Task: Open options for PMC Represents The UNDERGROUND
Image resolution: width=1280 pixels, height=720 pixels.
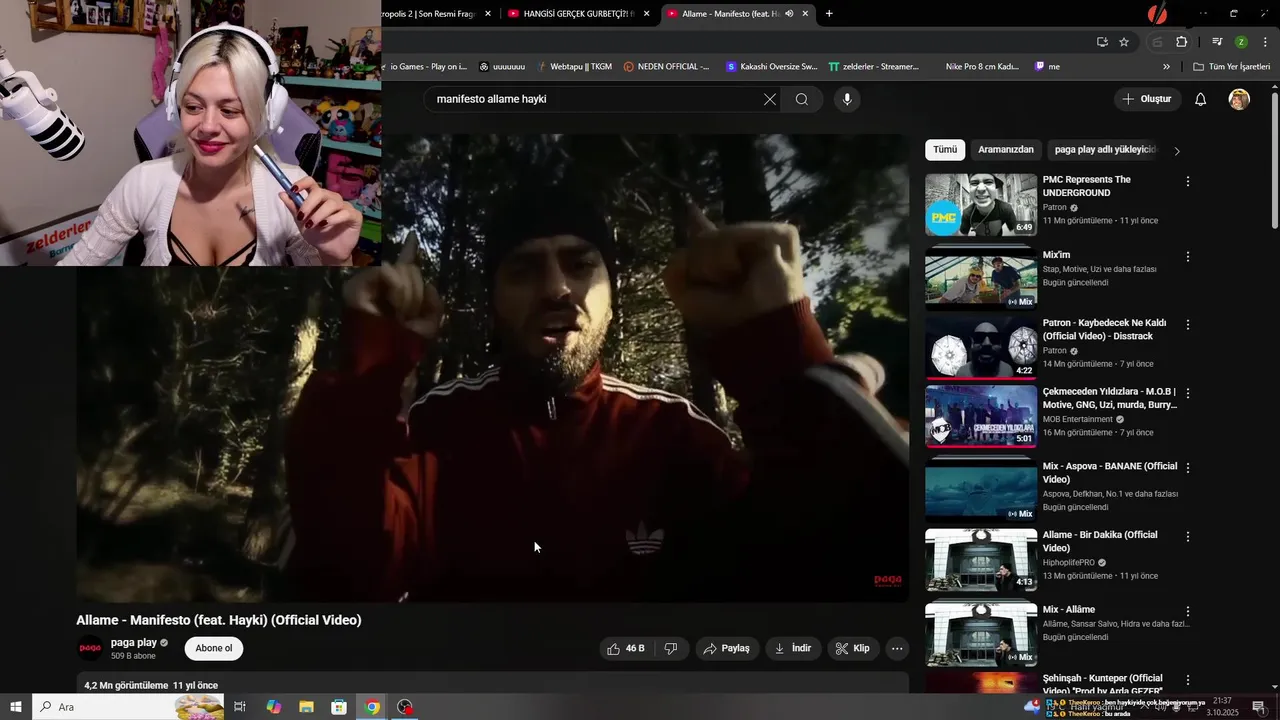Action: tap(1188, 181)
